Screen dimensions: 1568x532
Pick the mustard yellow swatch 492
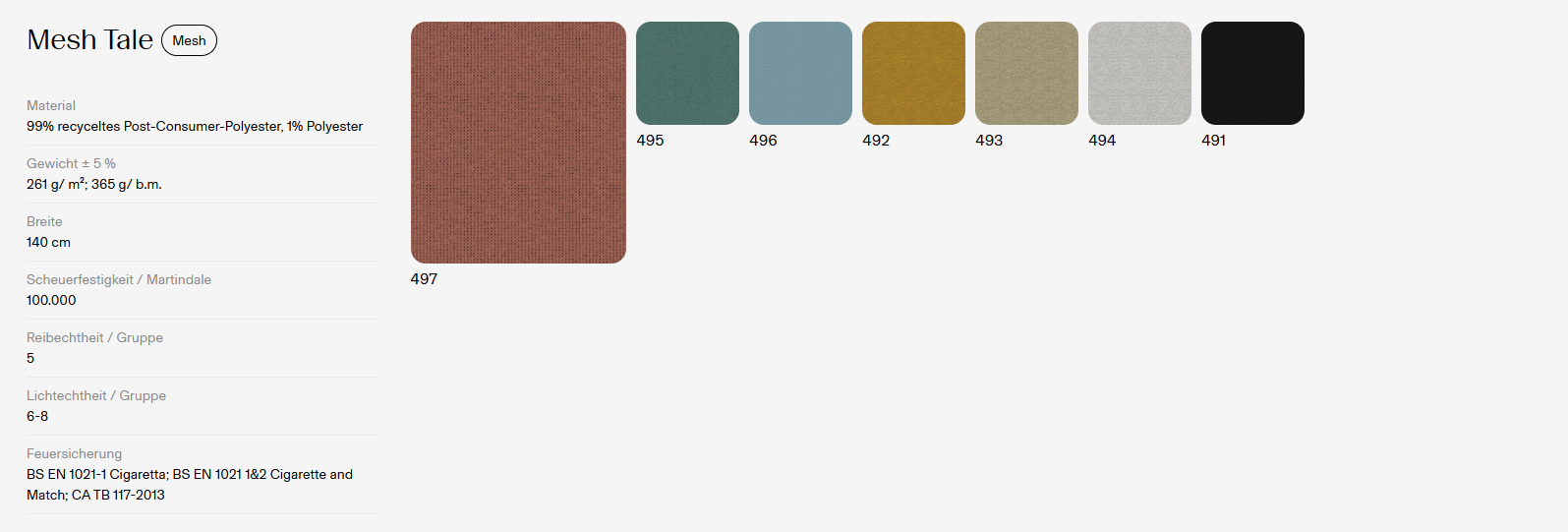[913, 73]
